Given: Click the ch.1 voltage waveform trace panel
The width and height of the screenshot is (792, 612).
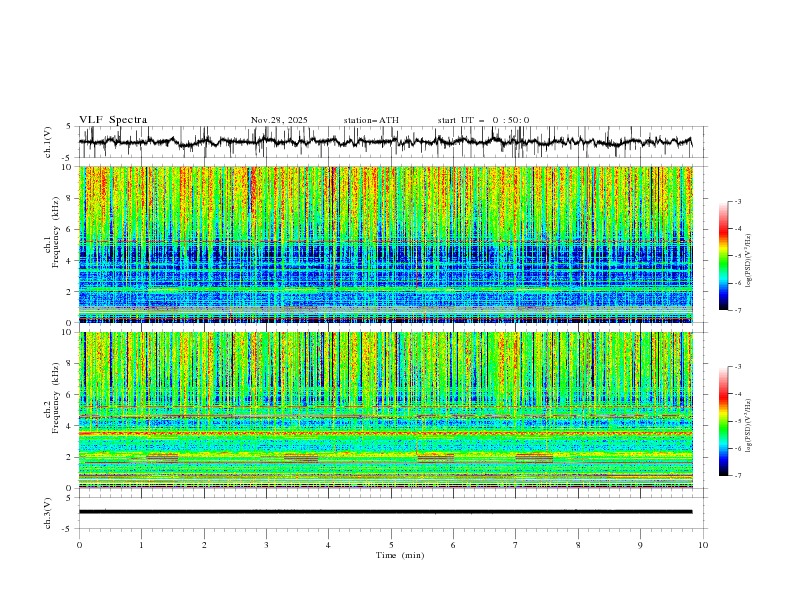Looking at the screenshot, I should tap(392, 142).
